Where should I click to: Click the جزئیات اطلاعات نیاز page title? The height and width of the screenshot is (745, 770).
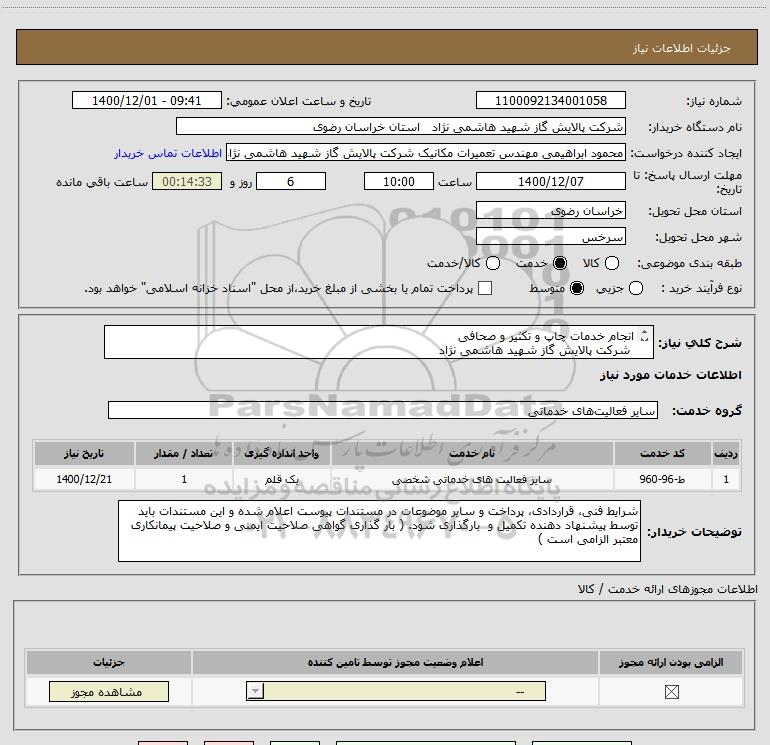point(681,48)
